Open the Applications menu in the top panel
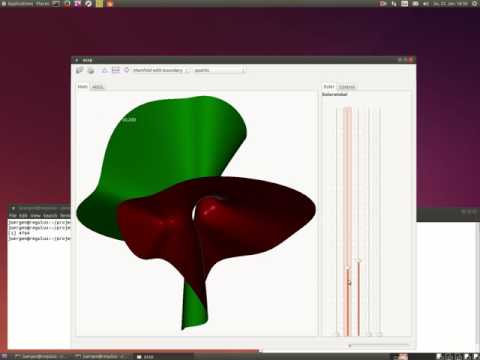 coord(18,4)
